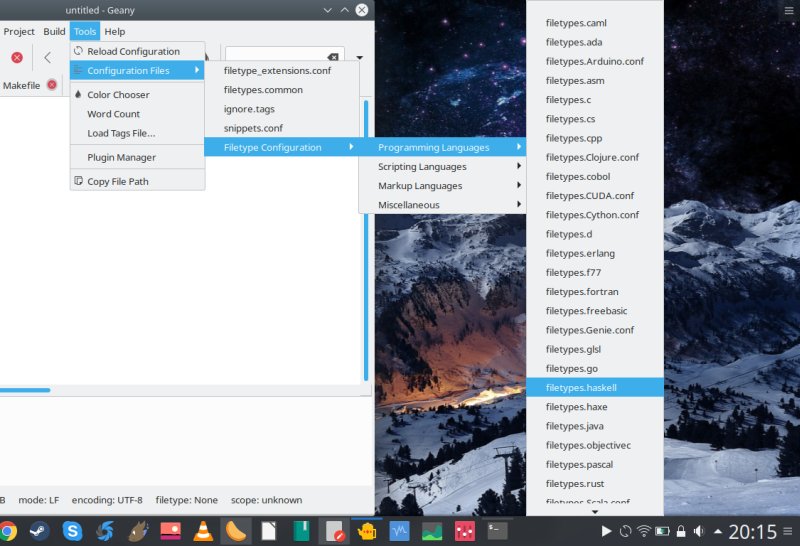Image resolution: width=800 pixels, height=546 pixels.
Task: Open the toolbar overflow dropdown arrow
Action: point(359,58)
